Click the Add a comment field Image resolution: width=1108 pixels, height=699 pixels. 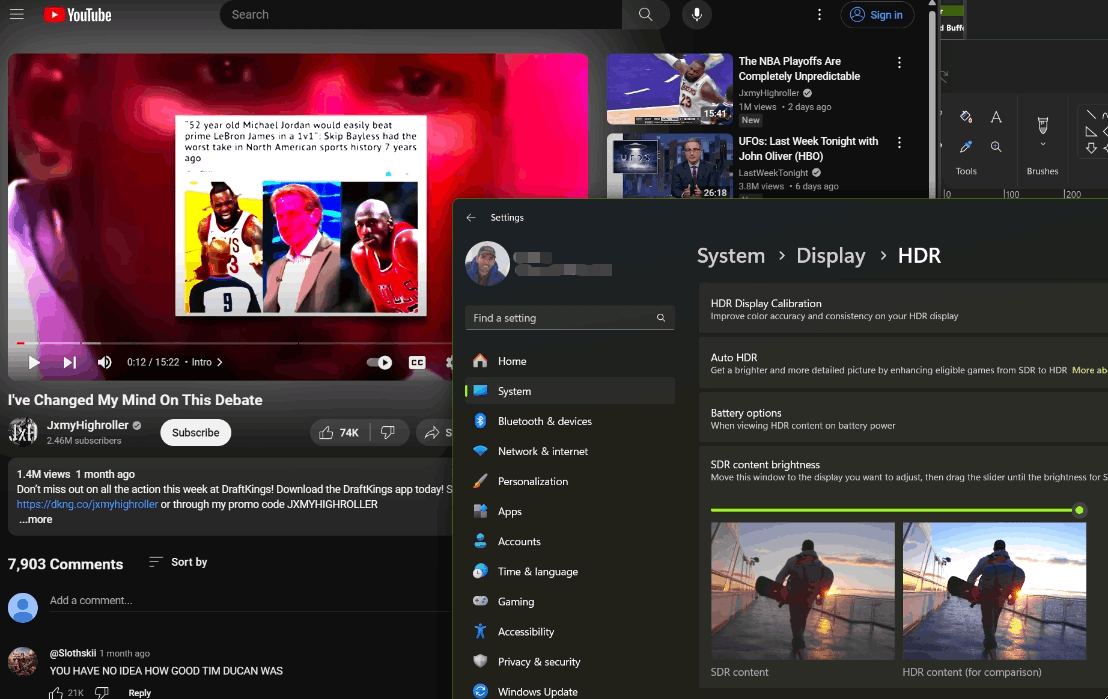[250, 601]
